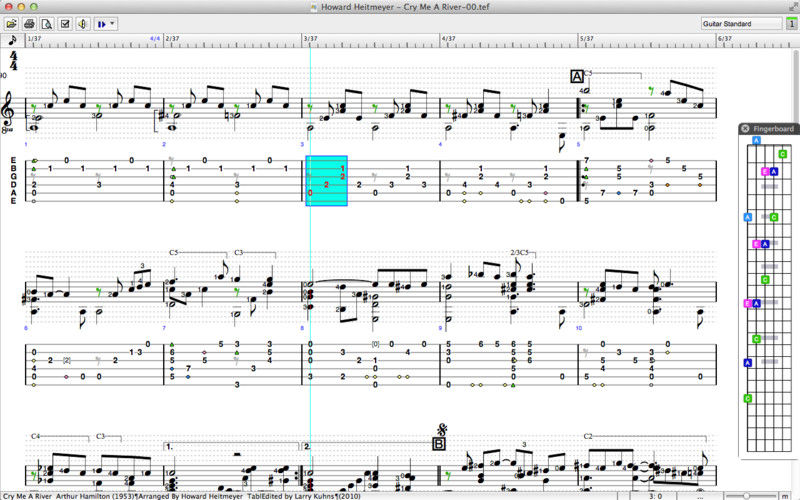Click measure number 10 below the staff
800x500 pixels.
click(579, 328)
